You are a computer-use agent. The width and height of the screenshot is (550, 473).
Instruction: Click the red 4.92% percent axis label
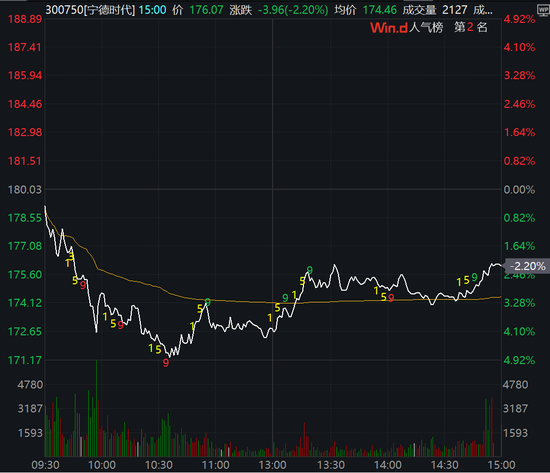519,19
